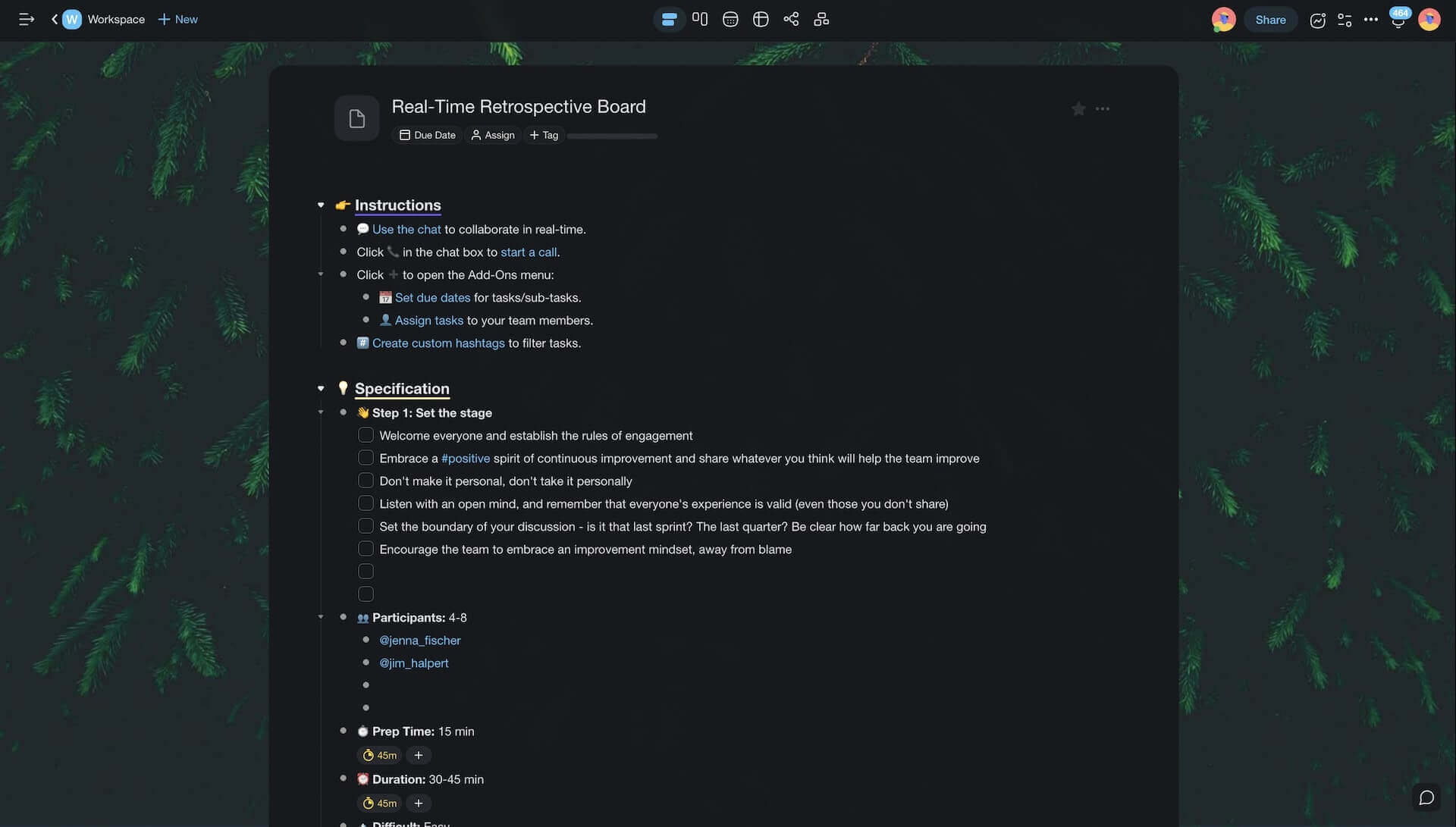This screenshot has width=1456, height=827.
Task: Open the notifications bell with 464 badge
Action: point(1398,20)
